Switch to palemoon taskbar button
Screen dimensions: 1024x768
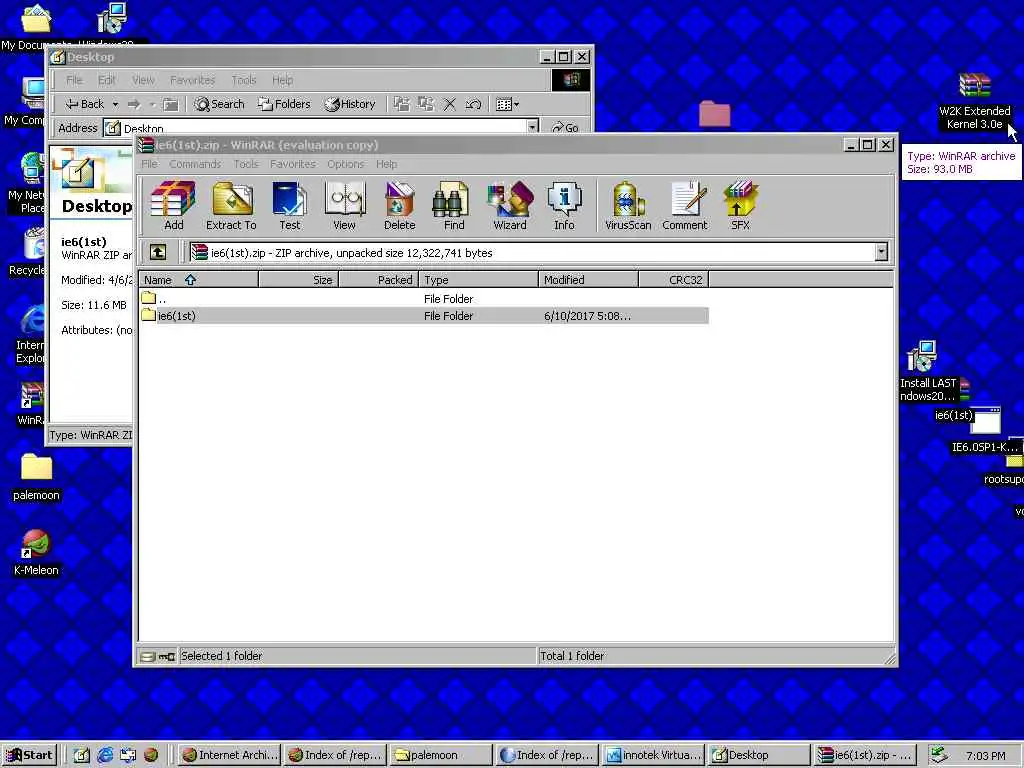pos(441,755)
